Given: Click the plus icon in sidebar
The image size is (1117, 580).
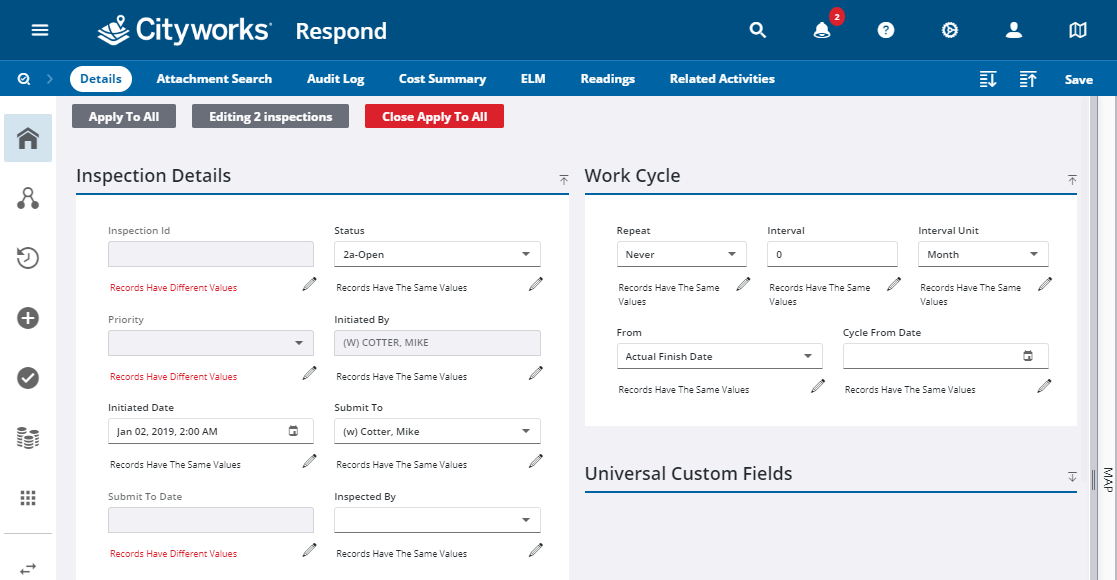Looking at the screenshot, I should pos(28,318).
